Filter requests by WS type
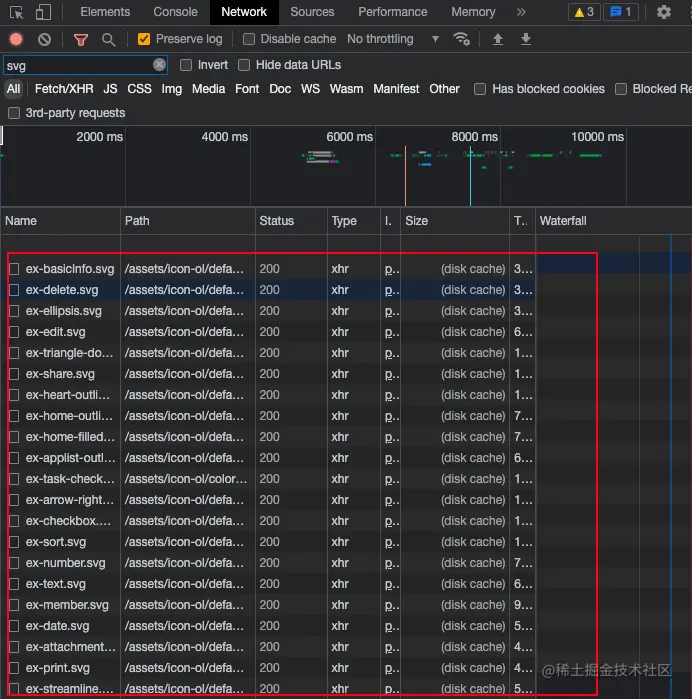The height and width of the screenshot is (699, 692). coord(310,89)
